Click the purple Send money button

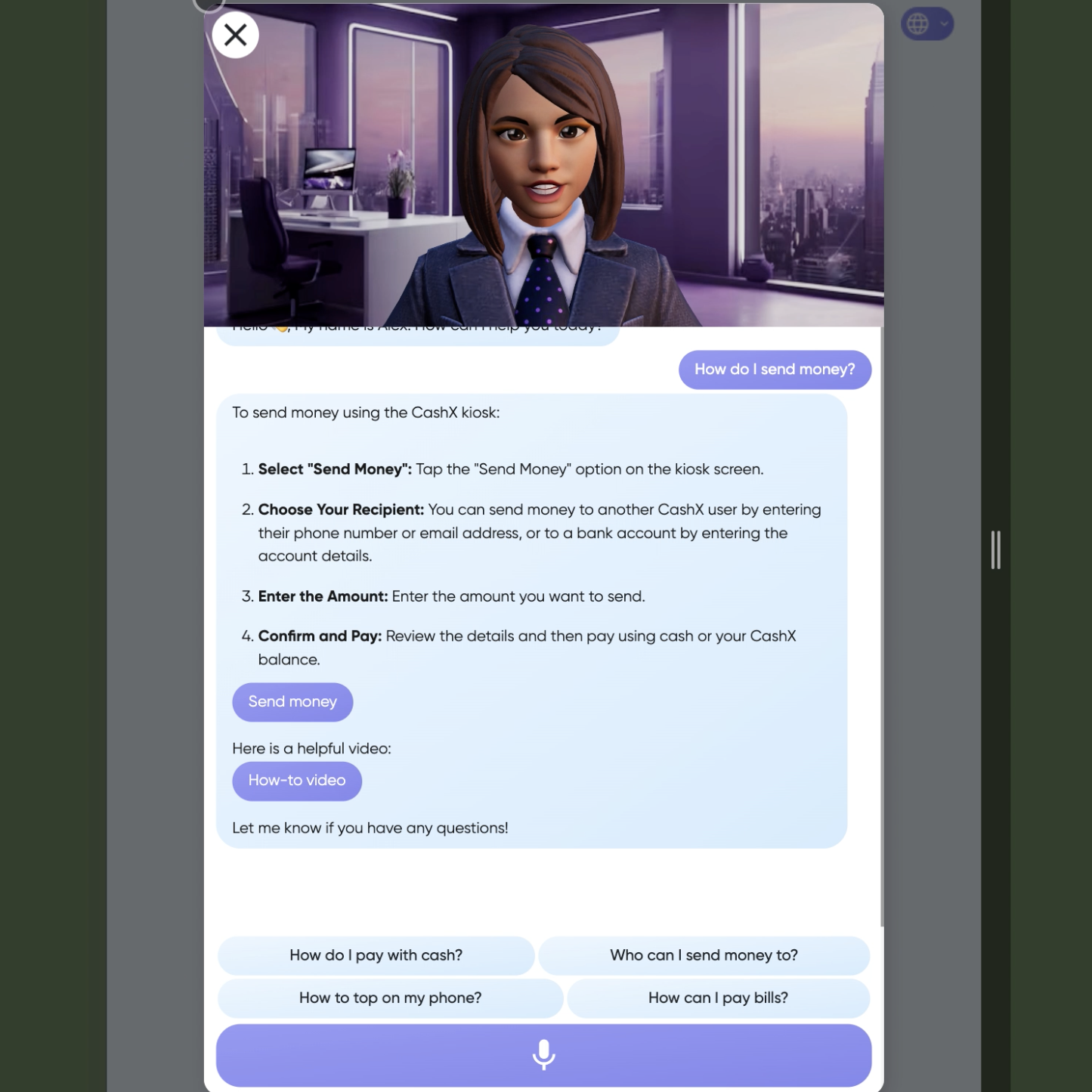tap(292, 702)
